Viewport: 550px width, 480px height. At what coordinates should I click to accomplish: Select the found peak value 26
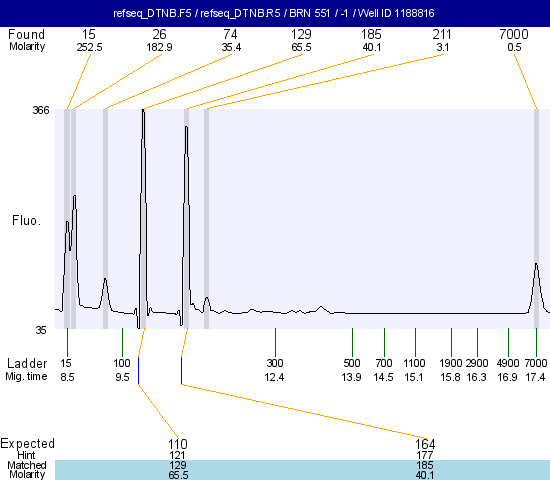pos(159,34)
